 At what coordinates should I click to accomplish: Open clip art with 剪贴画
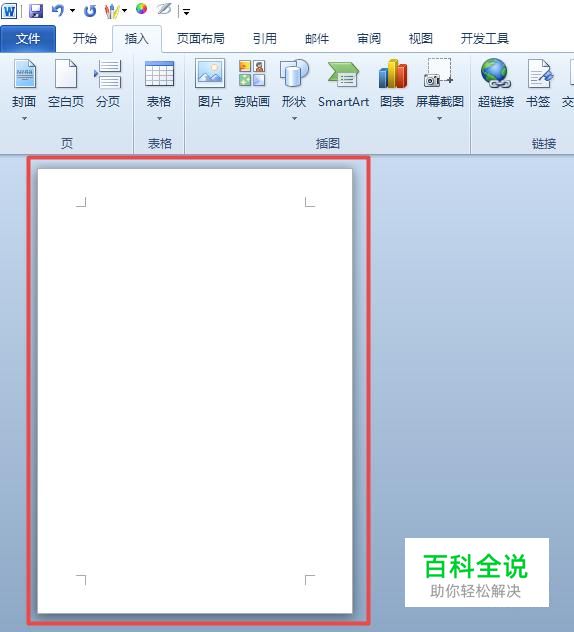pyautogui.click(x=252, y=83)
